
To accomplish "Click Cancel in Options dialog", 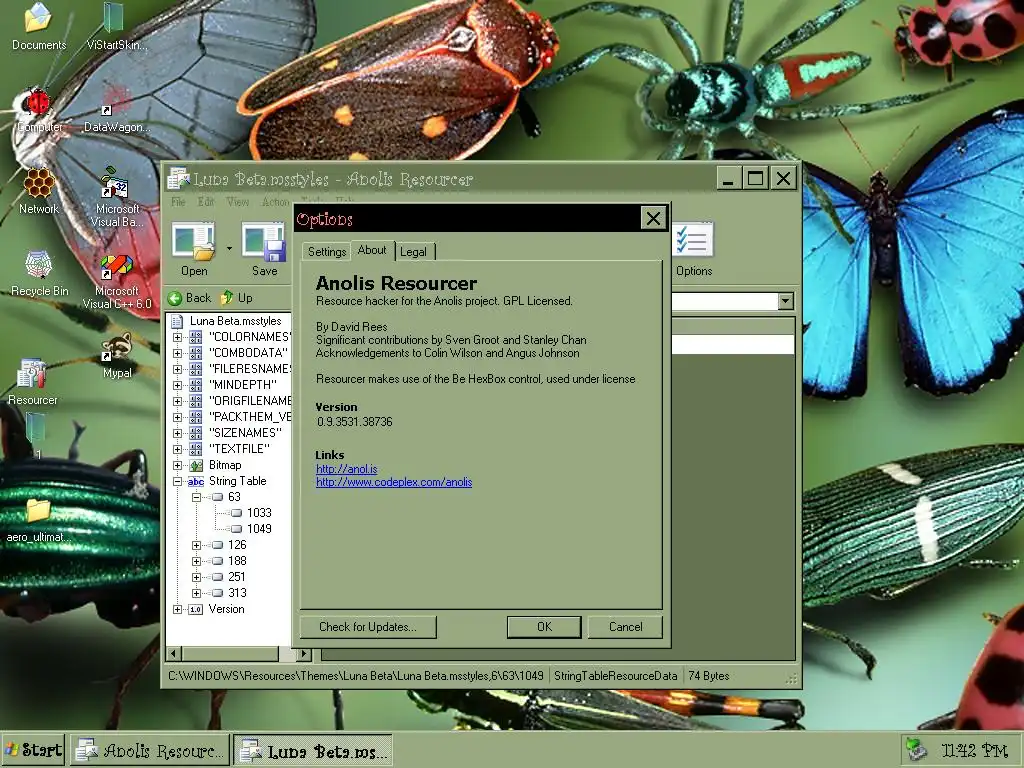I will (625, 627).
